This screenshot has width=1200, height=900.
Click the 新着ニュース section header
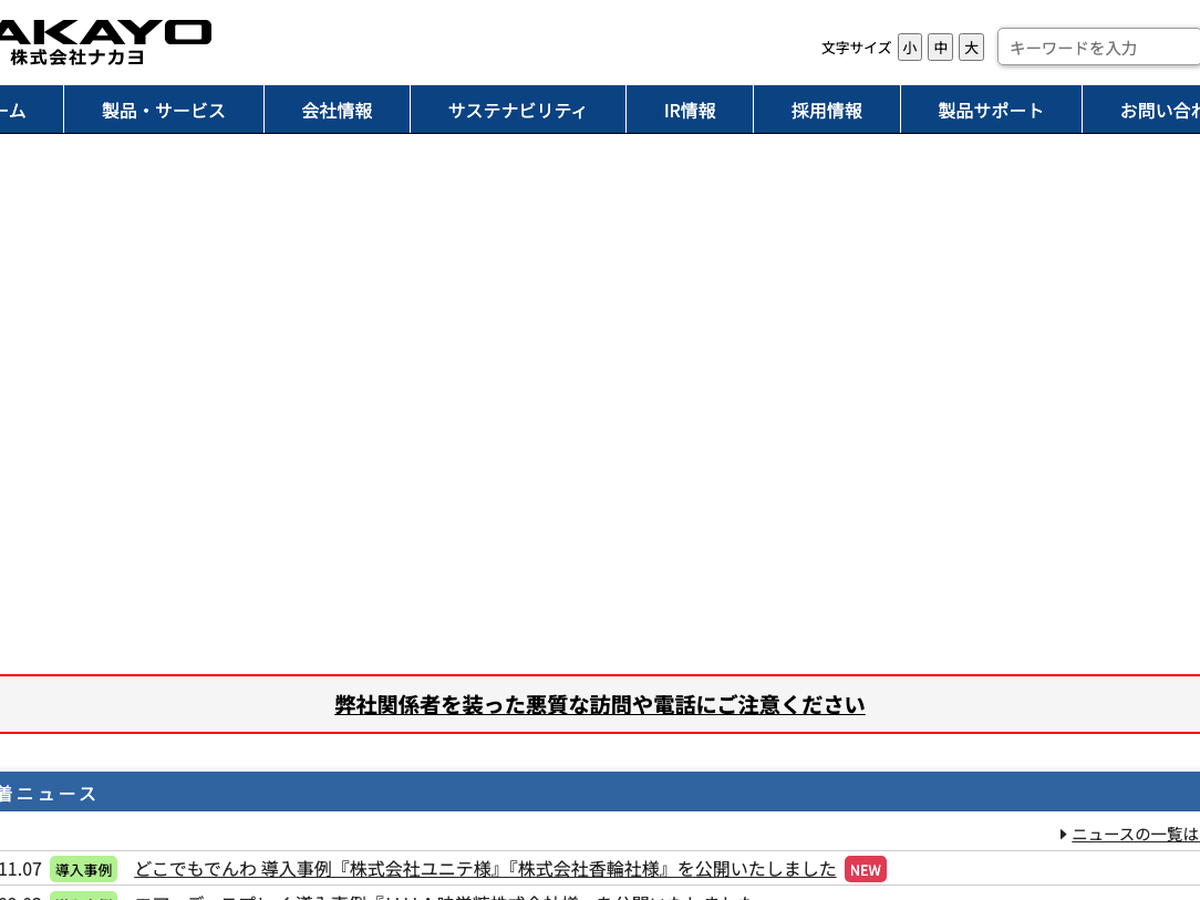[x=50, y=794]
